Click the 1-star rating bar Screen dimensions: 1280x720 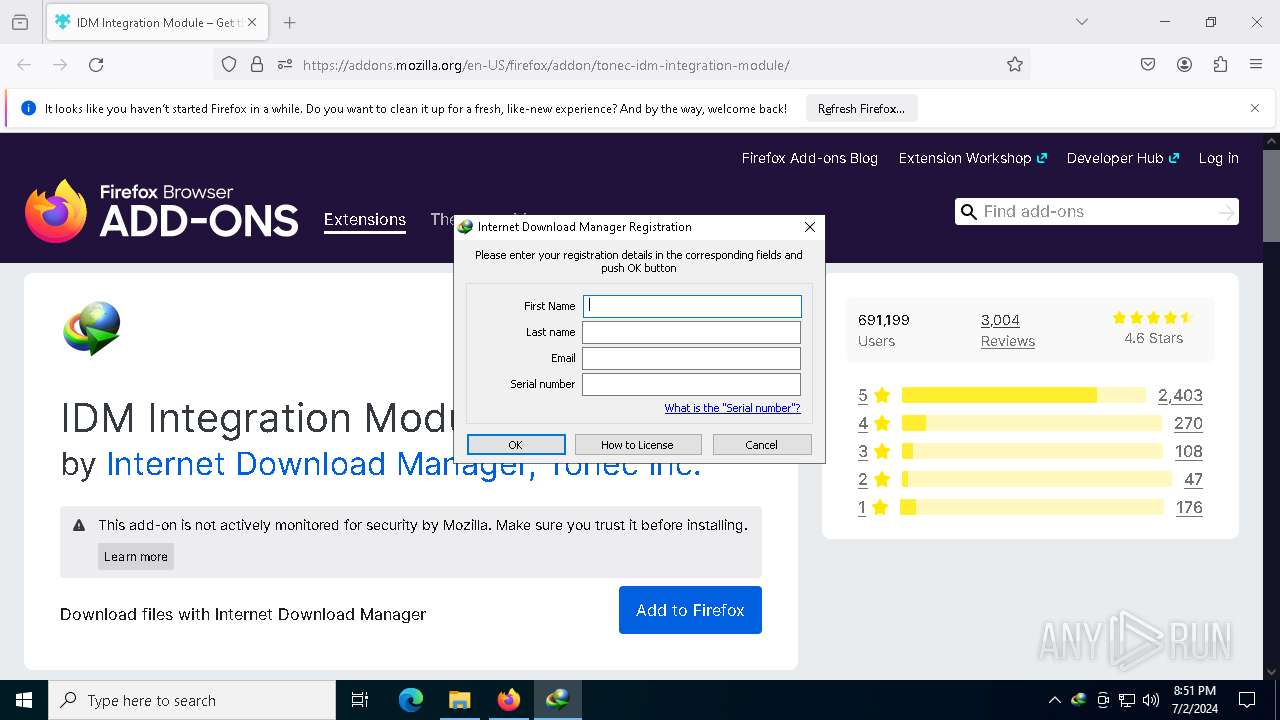coord(1032,507)
